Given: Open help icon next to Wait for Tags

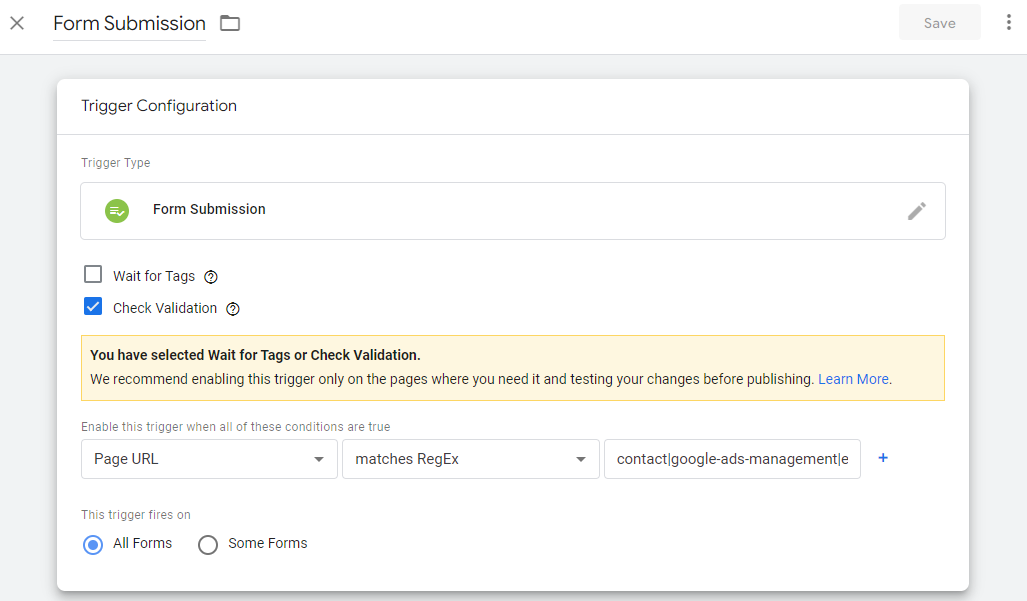Looking at the screenshot, I should (211, 277).
